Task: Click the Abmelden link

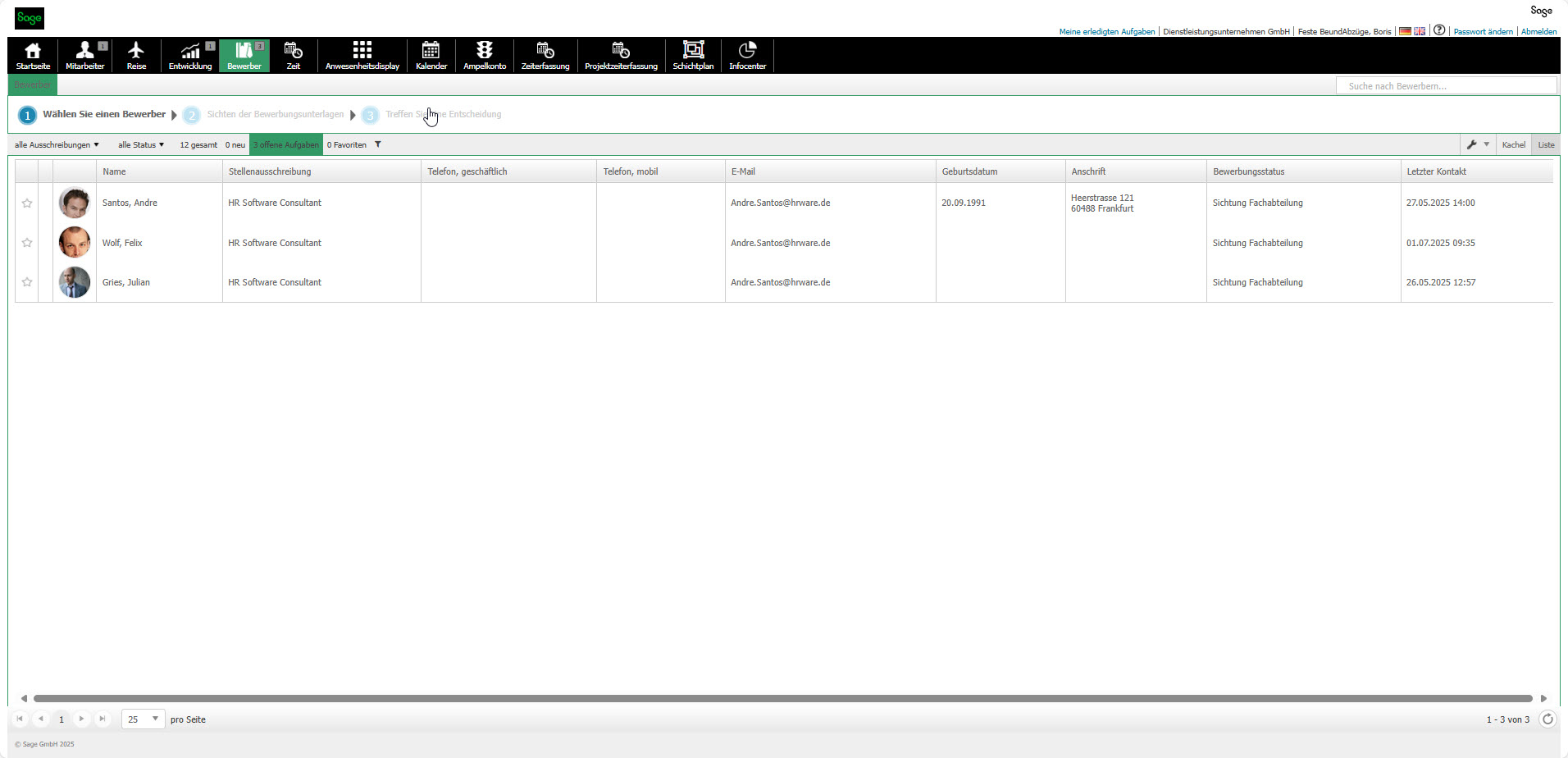Action: pyautogui.click(x=1539, y=31)
